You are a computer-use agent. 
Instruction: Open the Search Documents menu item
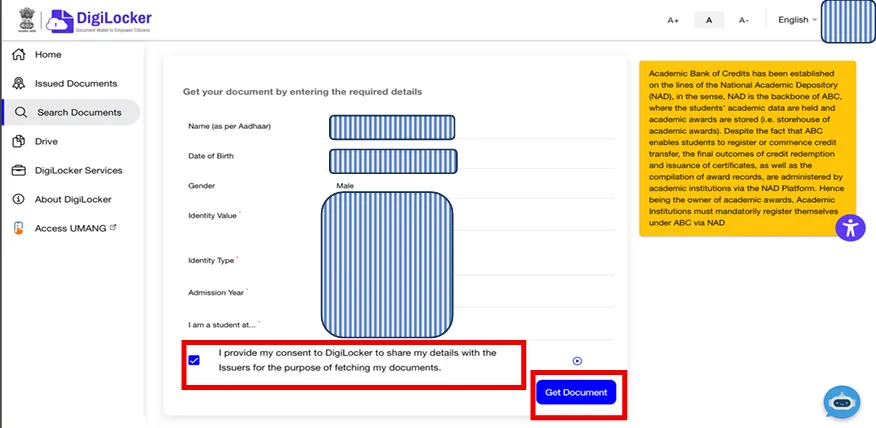pyautogui.click(x=79, y=113)
